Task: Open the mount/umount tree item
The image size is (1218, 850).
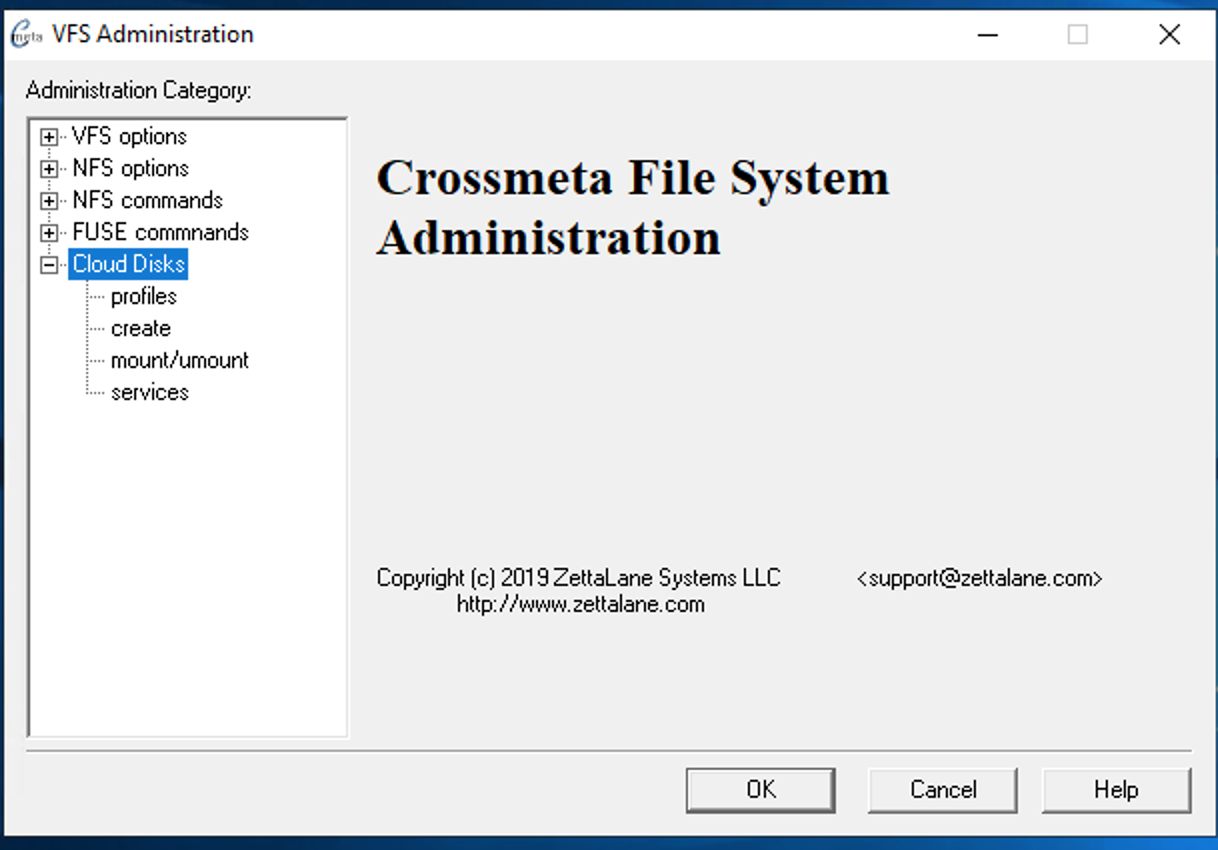Action: (x=180, y=361)
